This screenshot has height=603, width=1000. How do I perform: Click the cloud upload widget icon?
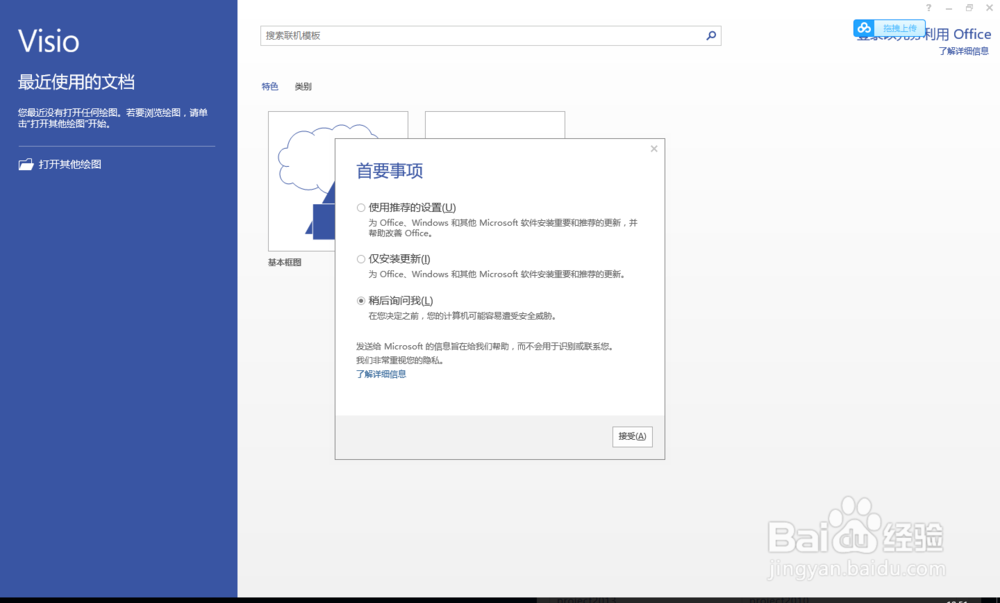pyautogui.click(x=864, y=28)
